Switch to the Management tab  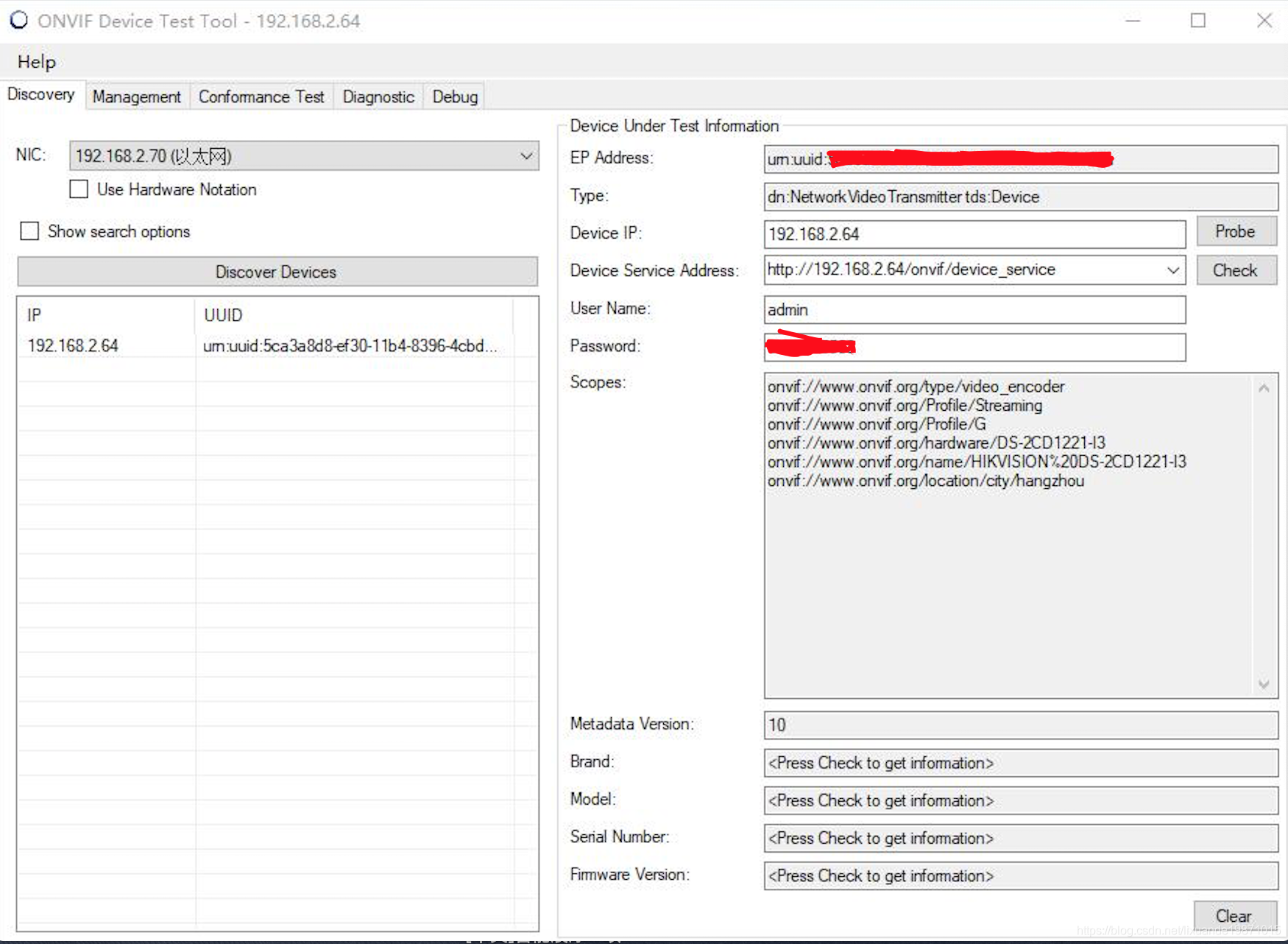coord(137,96)
